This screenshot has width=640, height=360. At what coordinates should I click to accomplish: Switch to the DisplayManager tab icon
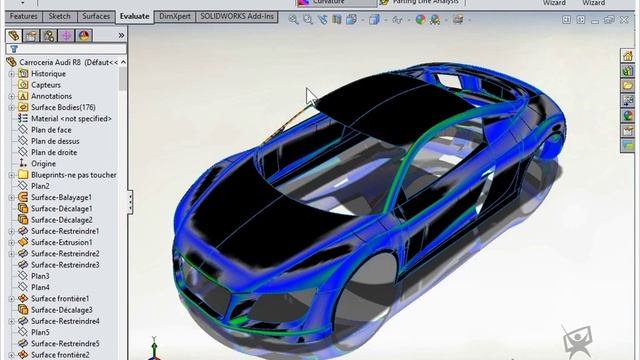[84, 36]
